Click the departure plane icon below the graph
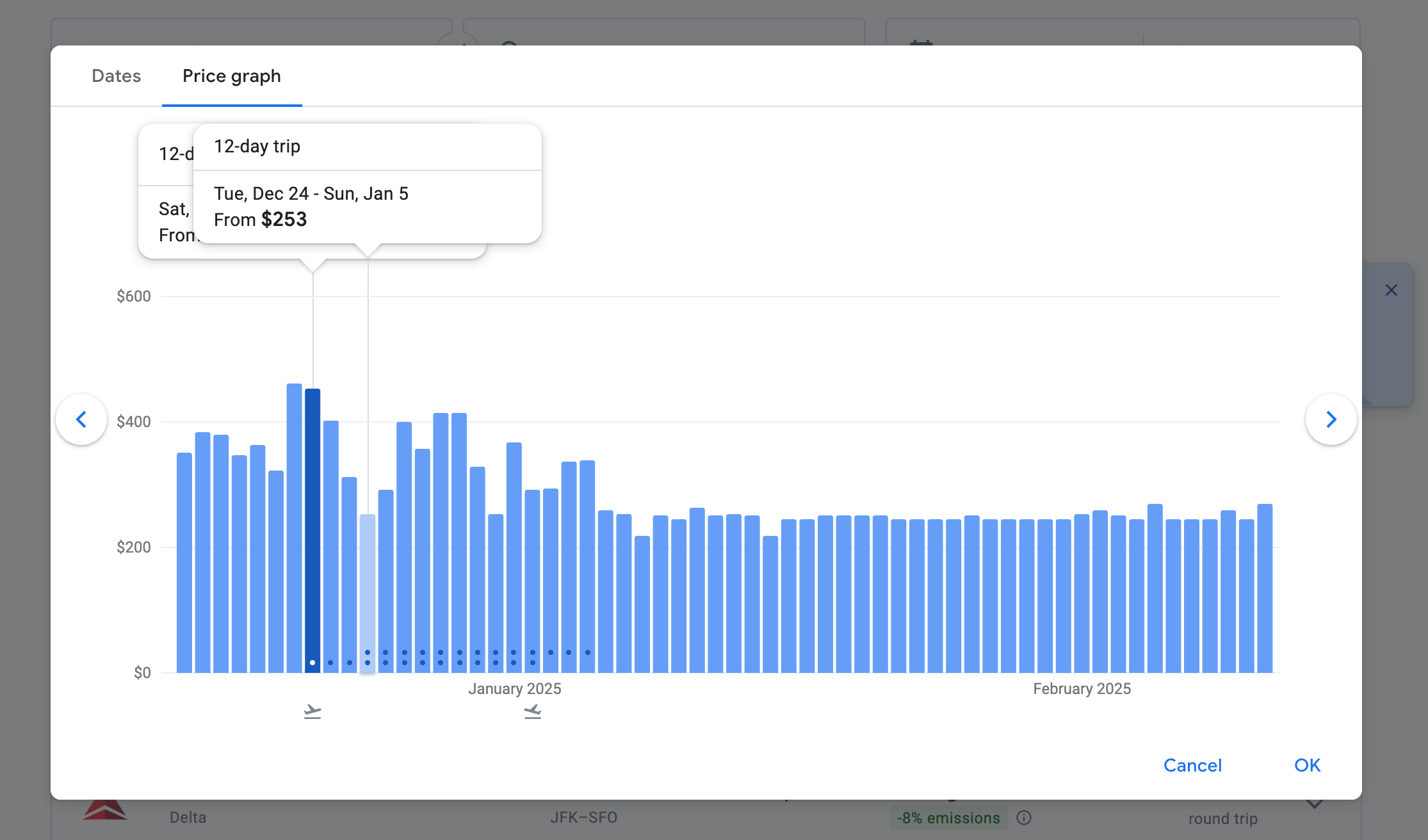Screen dimensions: 1428x840 [312, 711]
